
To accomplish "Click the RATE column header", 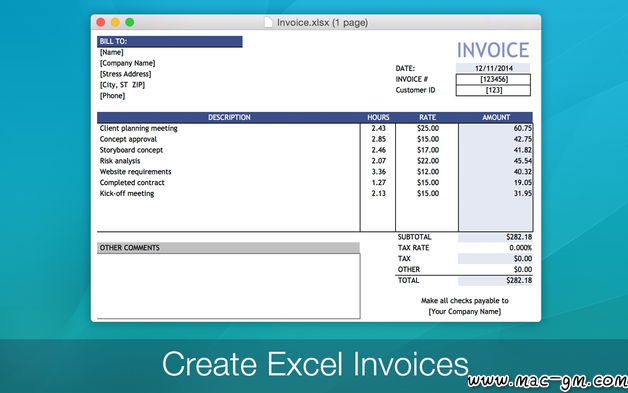I will click(427, 117).
